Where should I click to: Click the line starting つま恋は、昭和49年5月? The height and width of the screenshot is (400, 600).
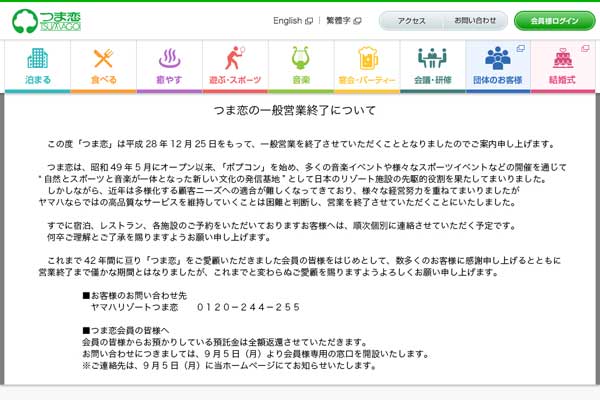point(306,167)
